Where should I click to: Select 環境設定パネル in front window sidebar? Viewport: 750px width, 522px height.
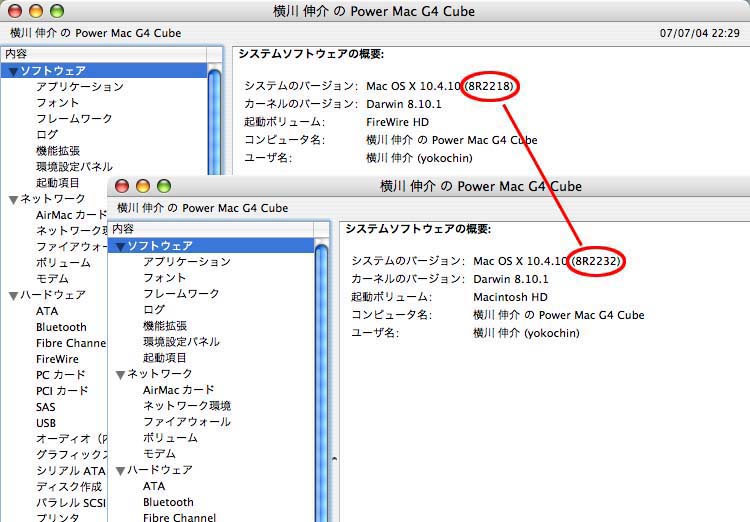[x=181, y=342]
